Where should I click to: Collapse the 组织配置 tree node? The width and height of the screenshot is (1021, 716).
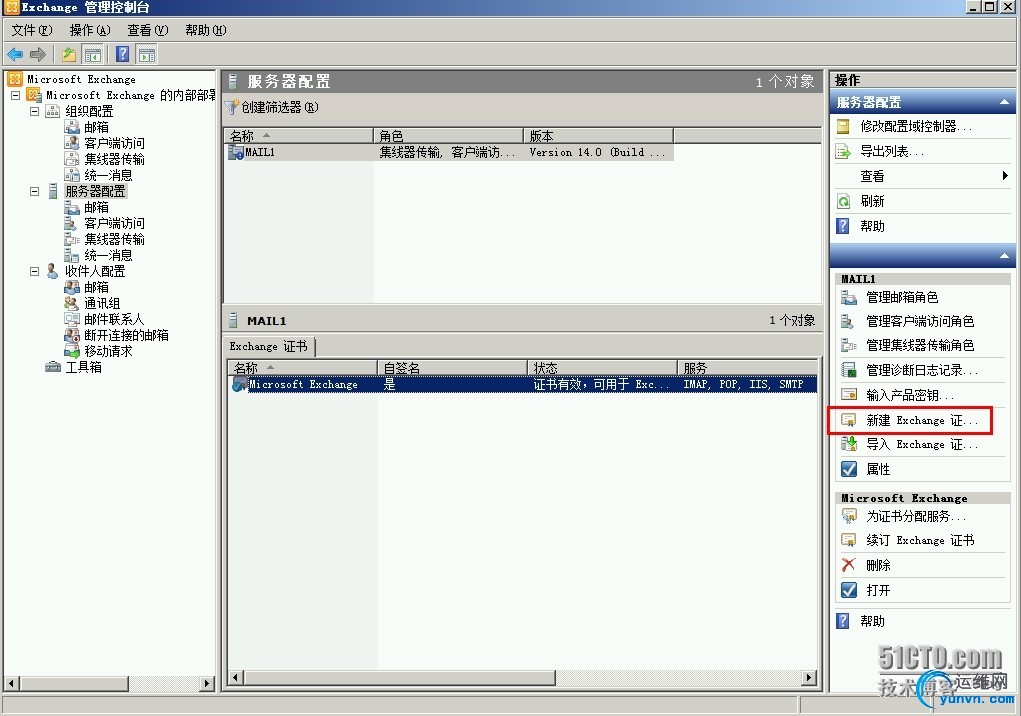point(35,111)
